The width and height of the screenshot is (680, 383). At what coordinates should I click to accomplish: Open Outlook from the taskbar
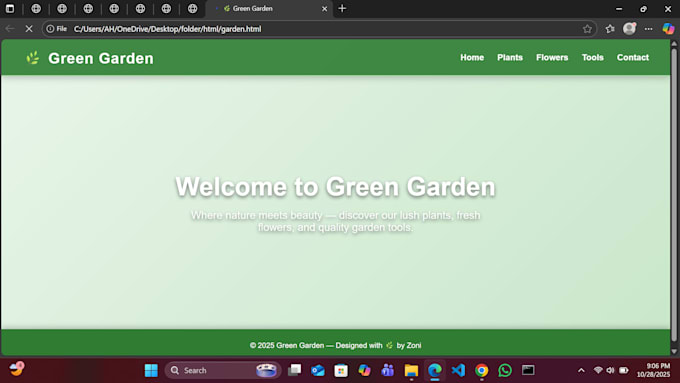tap(318, 370)
